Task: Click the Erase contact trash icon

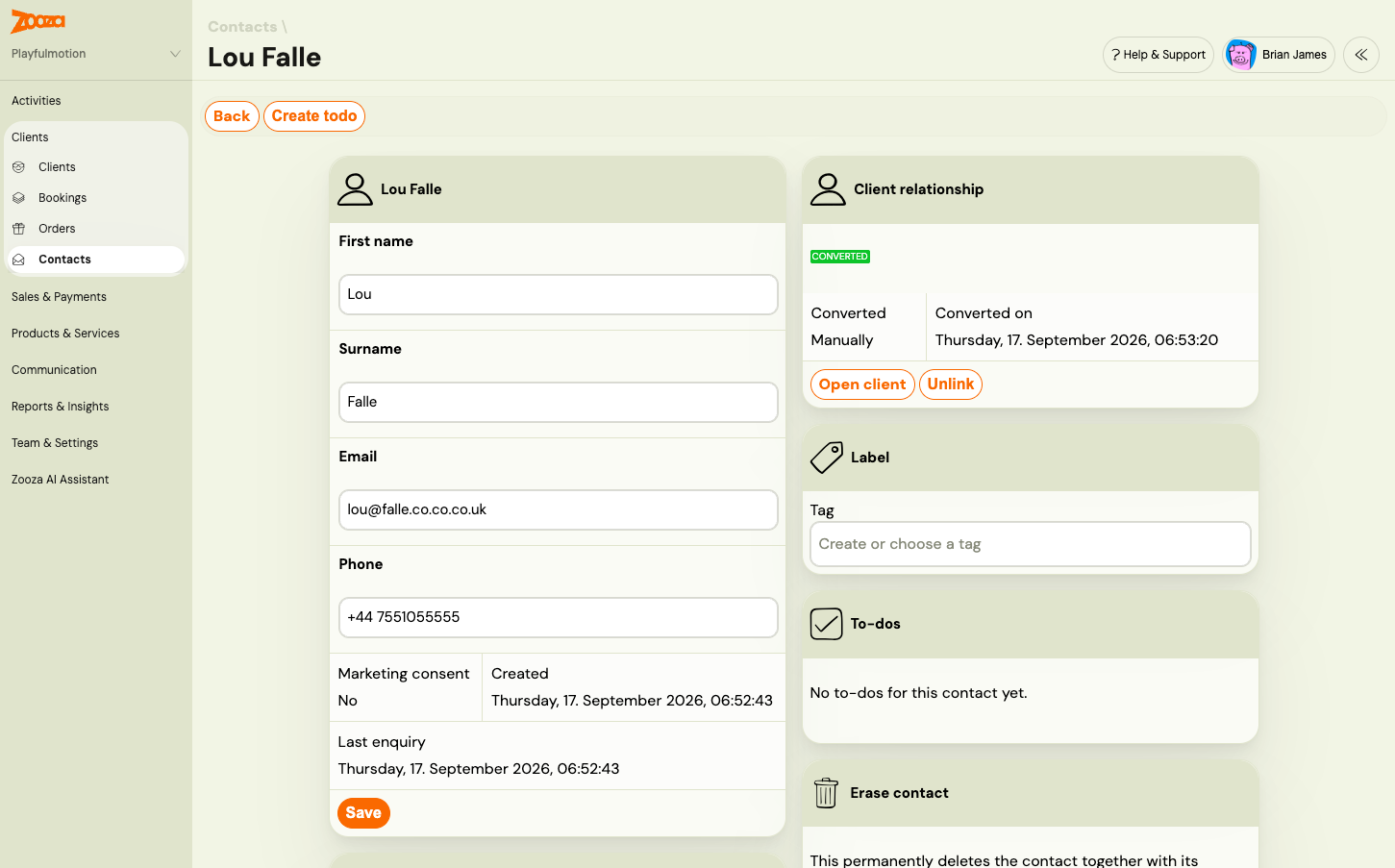Action: pyautogui.click(x=827, y=793)
